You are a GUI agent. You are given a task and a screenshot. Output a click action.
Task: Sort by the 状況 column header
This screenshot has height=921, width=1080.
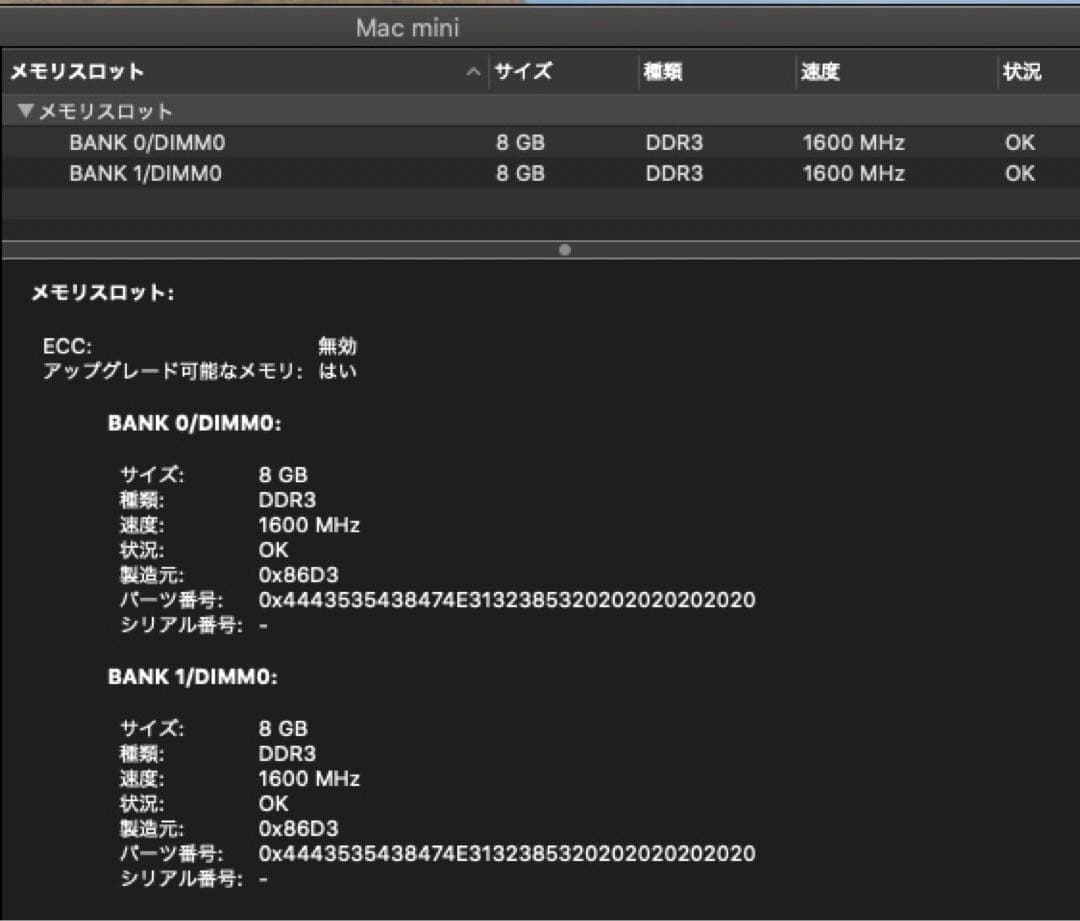(x=1023, y=71)
